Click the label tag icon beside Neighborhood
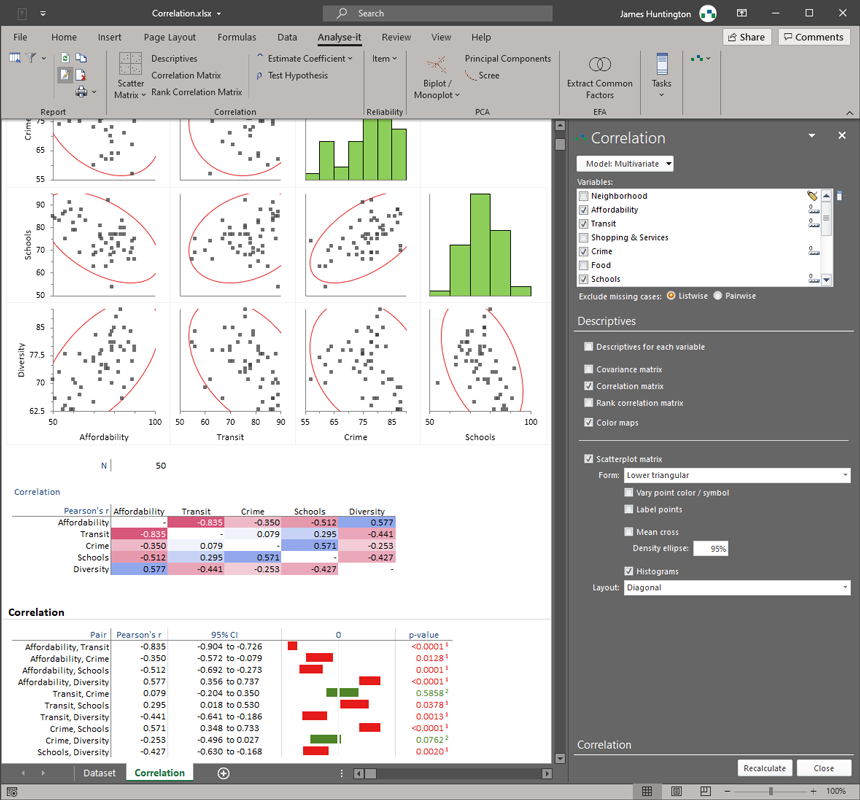The image size is (860, 800). click(813, 196)
